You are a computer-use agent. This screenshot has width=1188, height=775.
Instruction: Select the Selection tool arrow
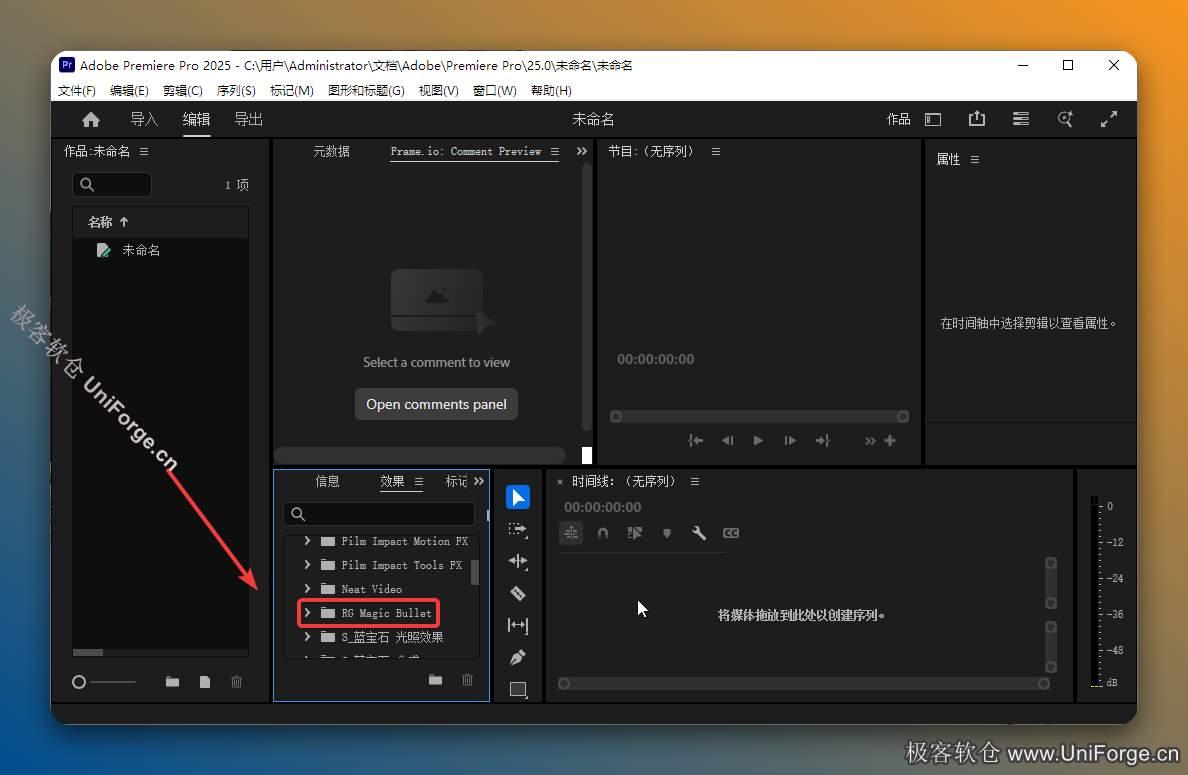tap(517, 497)
